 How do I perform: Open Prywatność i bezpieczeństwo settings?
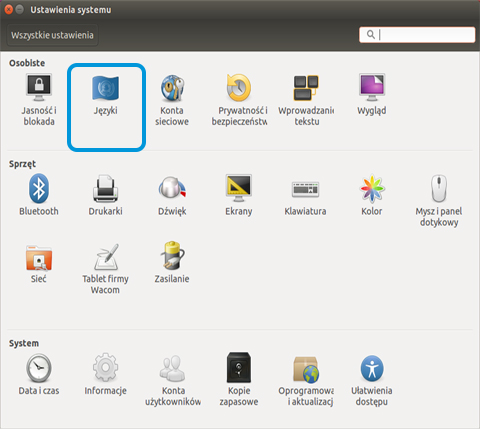click(x=239, y=100)
